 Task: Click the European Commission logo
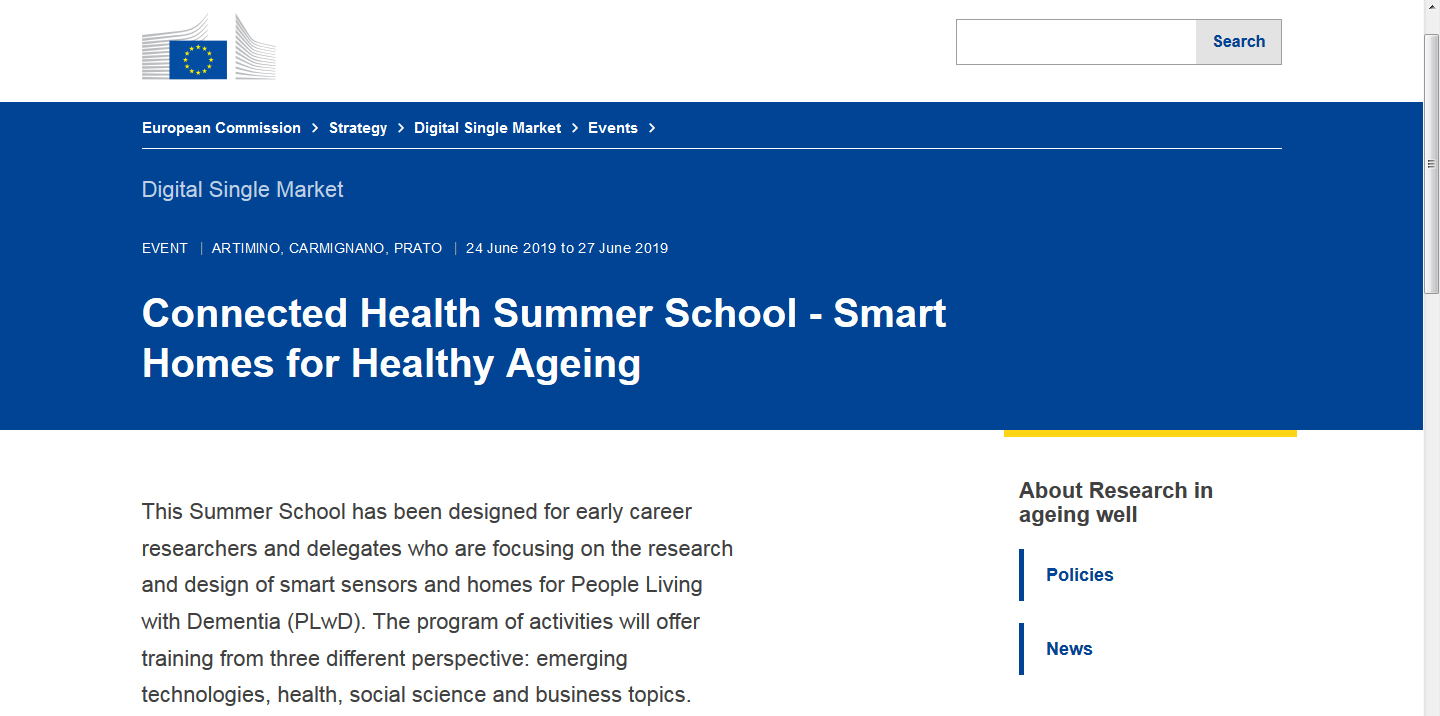208,47
